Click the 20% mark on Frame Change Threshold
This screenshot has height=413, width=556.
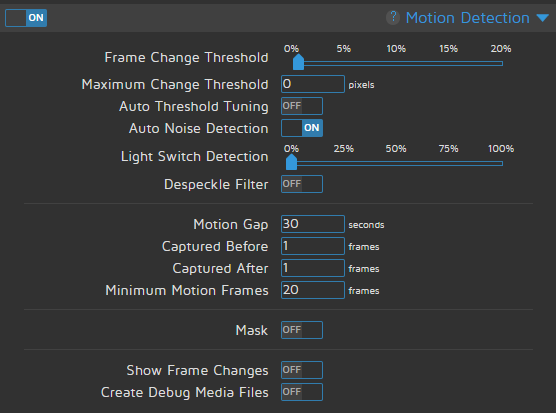tap(501, 49)
